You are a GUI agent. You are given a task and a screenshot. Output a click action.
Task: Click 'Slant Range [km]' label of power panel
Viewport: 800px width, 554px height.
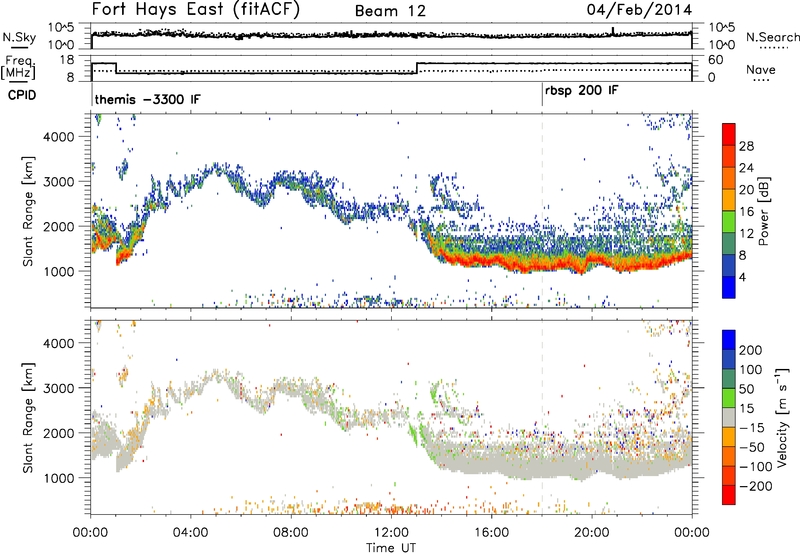[28, 211]
